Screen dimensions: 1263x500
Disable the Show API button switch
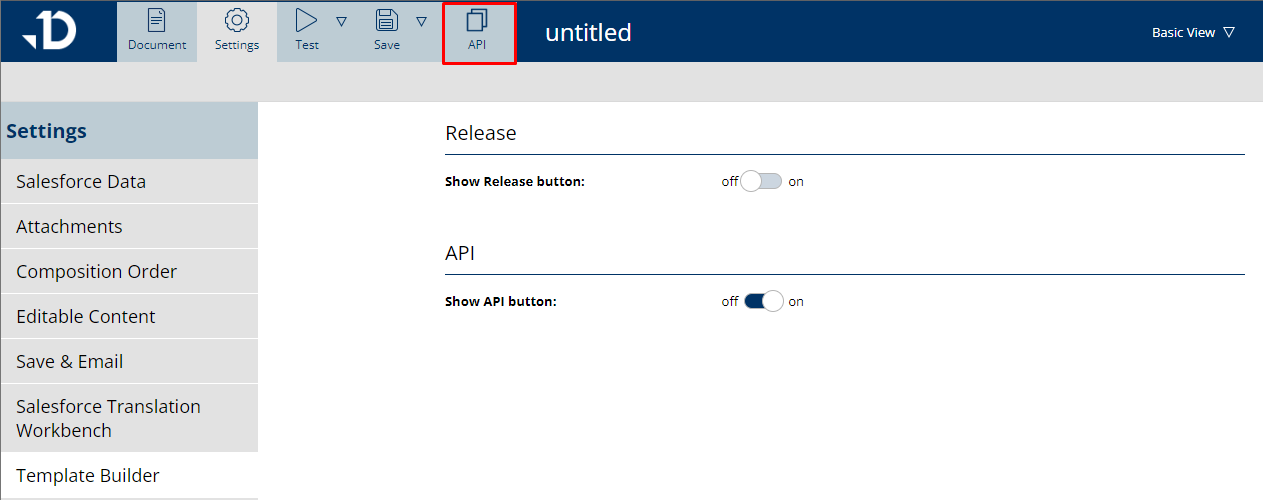763,302
